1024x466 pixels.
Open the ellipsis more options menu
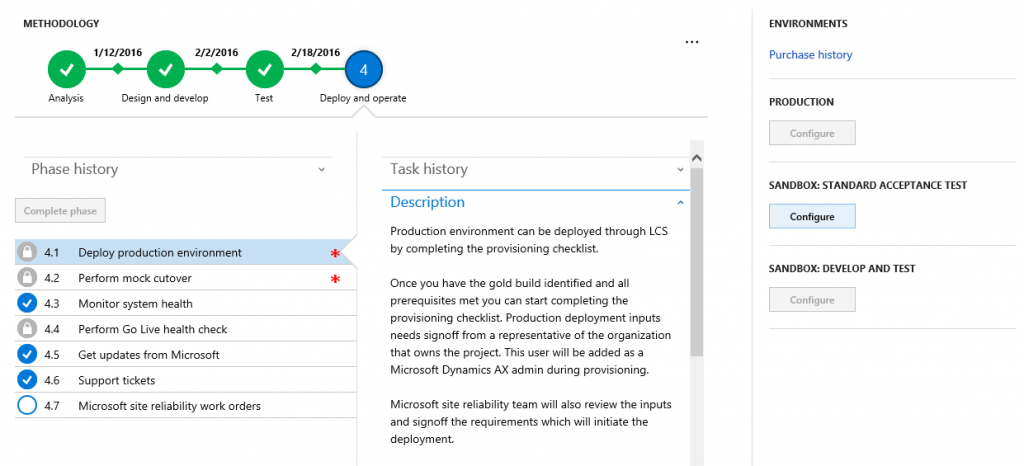tap(692, 43)
